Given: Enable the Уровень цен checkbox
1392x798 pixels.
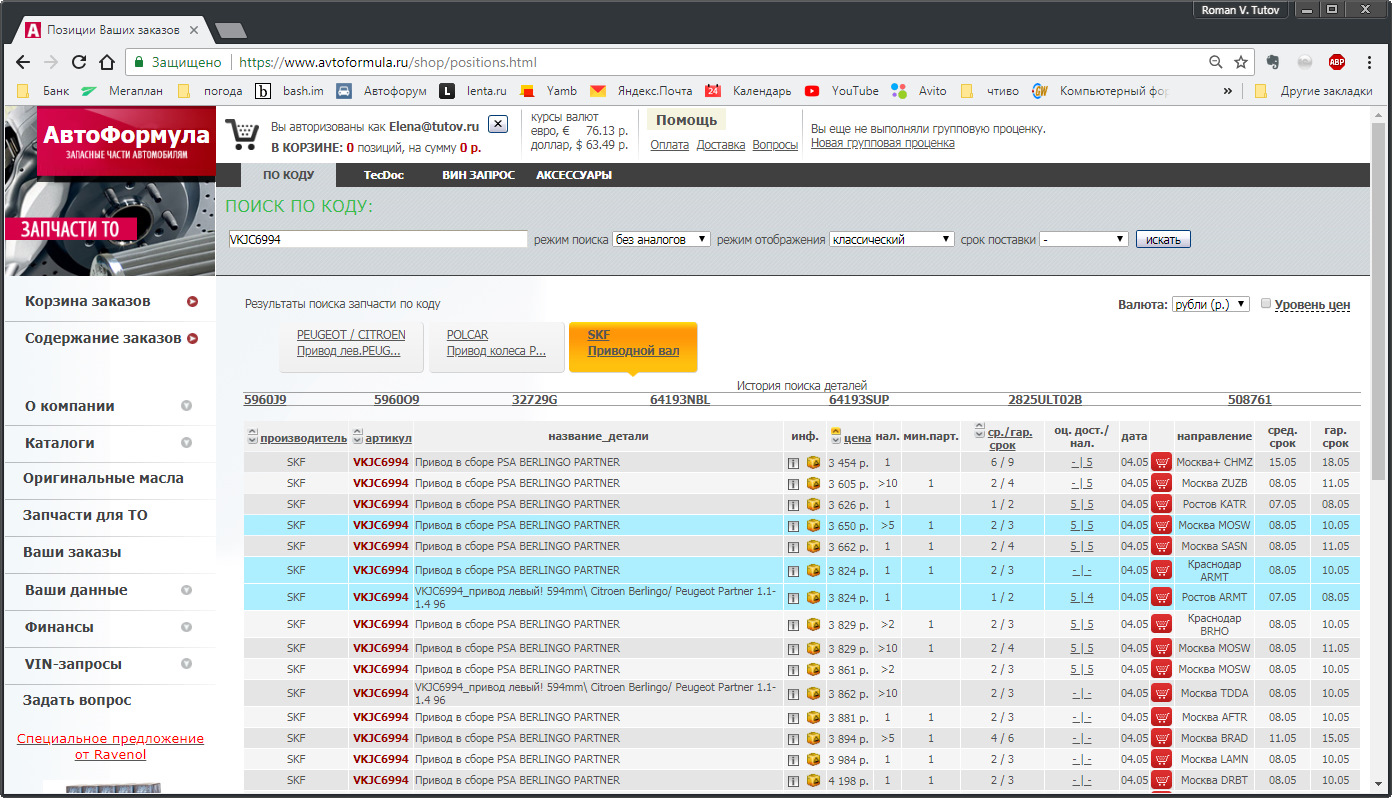Looking at the screenshot, I should point(1266,304).
